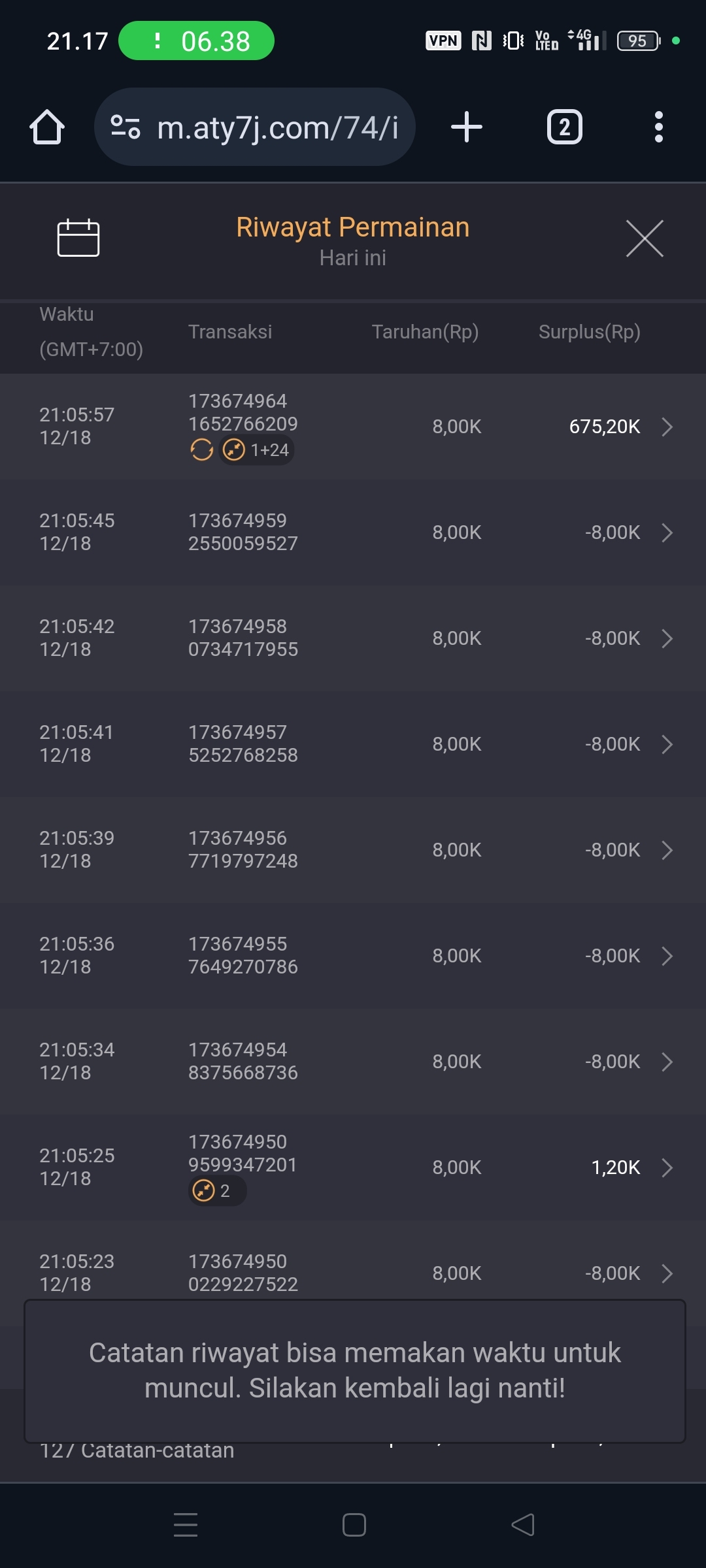Expand the 21:05:57 transaction details chevron
Viewport: 706px width, 1568px height.
(x=667, y=427)
